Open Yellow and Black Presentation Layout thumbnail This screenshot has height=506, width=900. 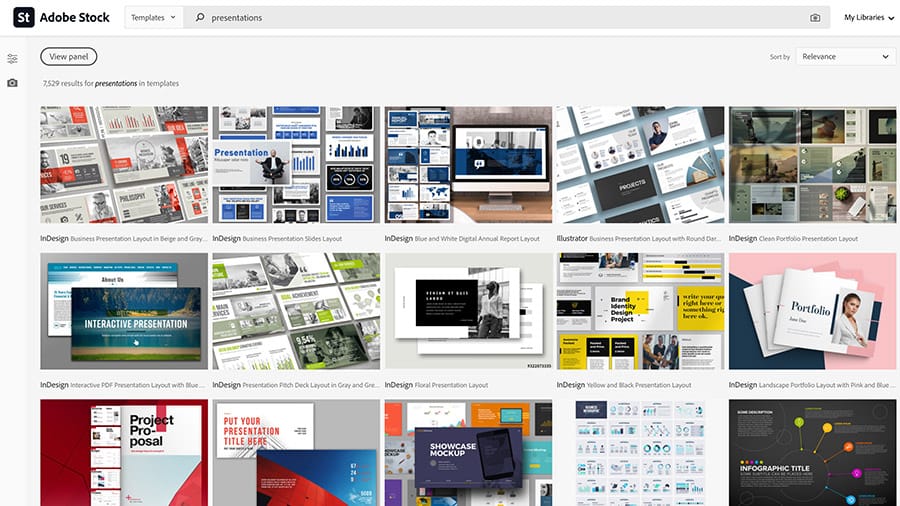641,311
